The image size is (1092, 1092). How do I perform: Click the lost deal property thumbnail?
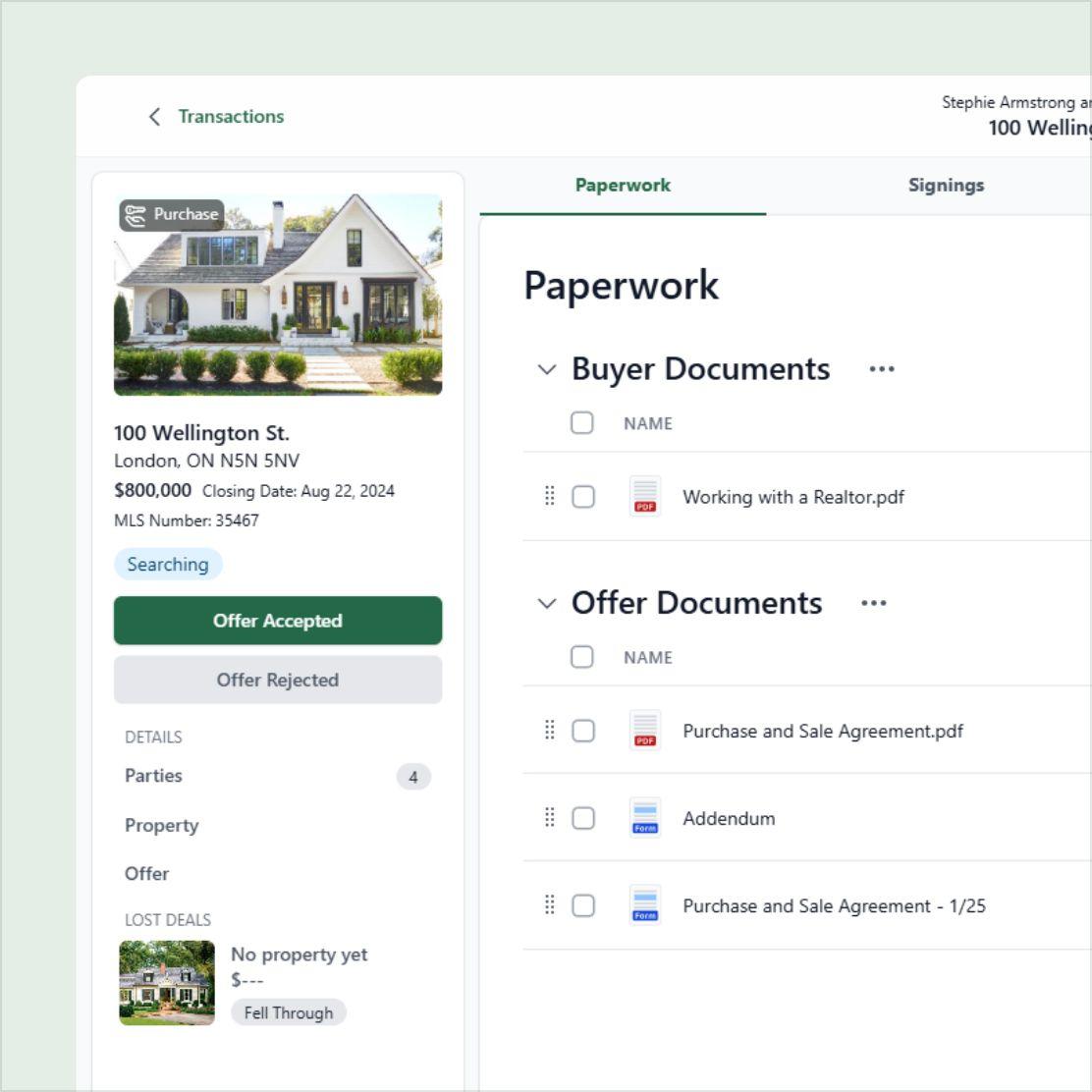coord(167,983)
